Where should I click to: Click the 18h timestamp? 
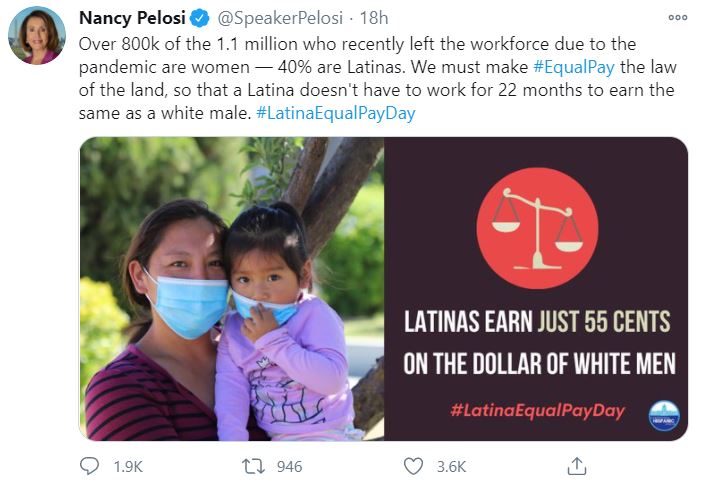(x=375, y=19)
